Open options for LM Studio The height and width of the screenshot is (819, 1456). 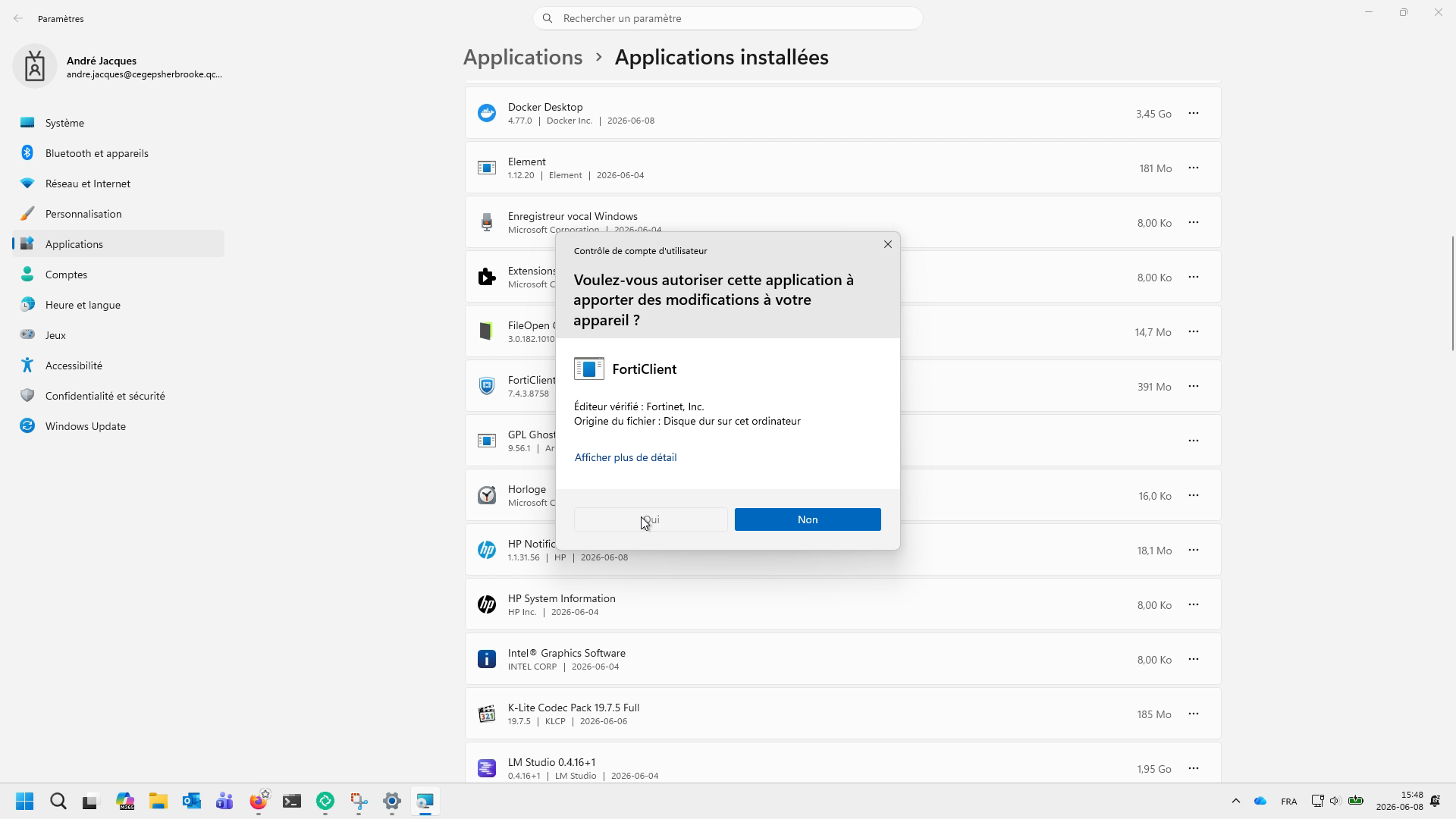tap(1194, 769)
